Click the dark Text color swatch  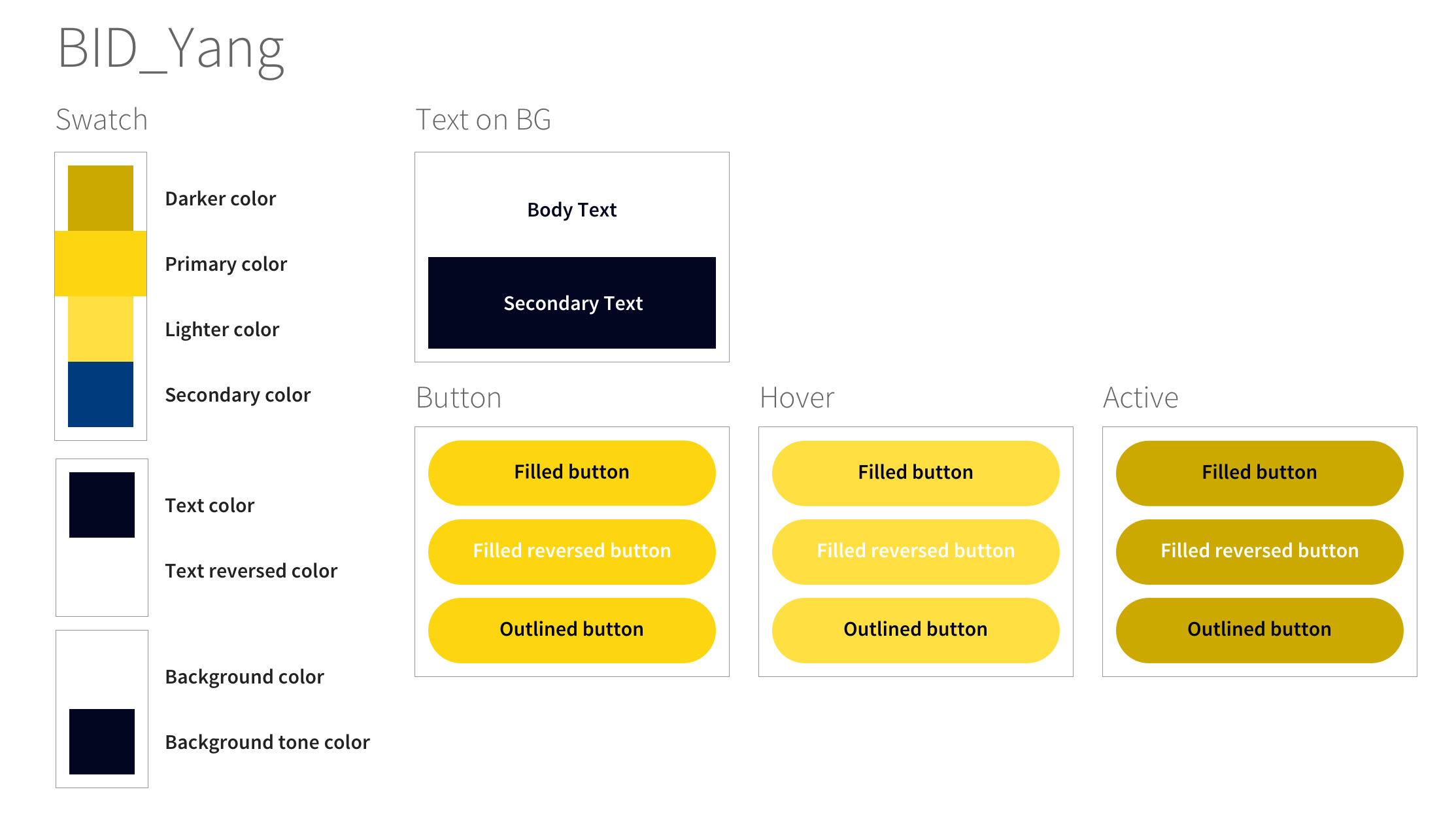tap(102, 505)
